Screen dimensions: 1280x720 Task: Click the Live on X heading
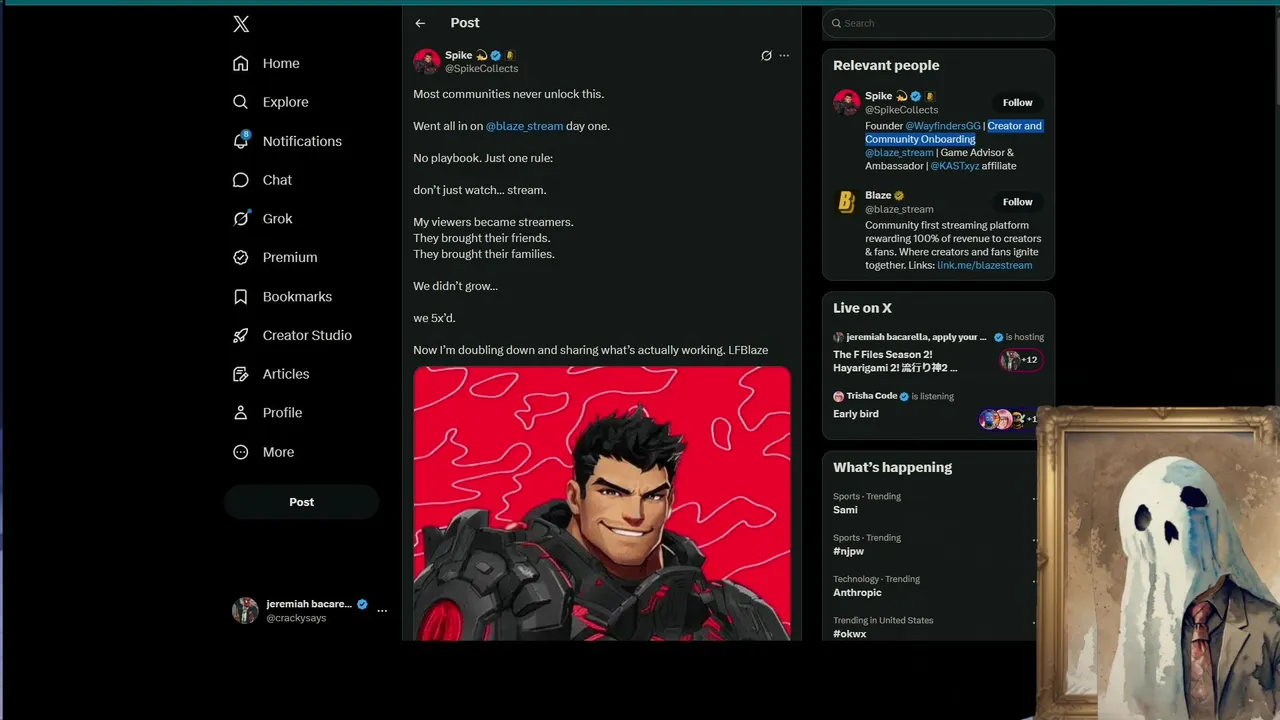(862, 308)
